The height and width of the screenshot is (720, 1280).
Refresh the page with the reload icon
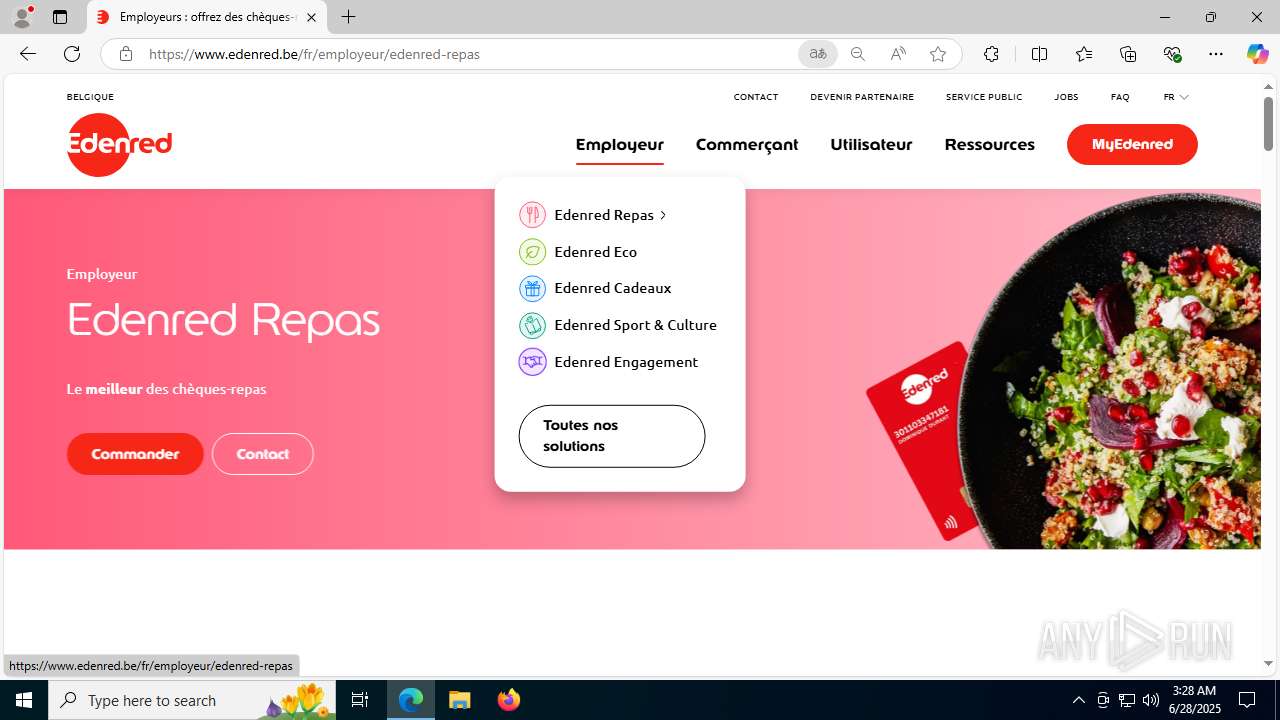(x=72, y=54)
